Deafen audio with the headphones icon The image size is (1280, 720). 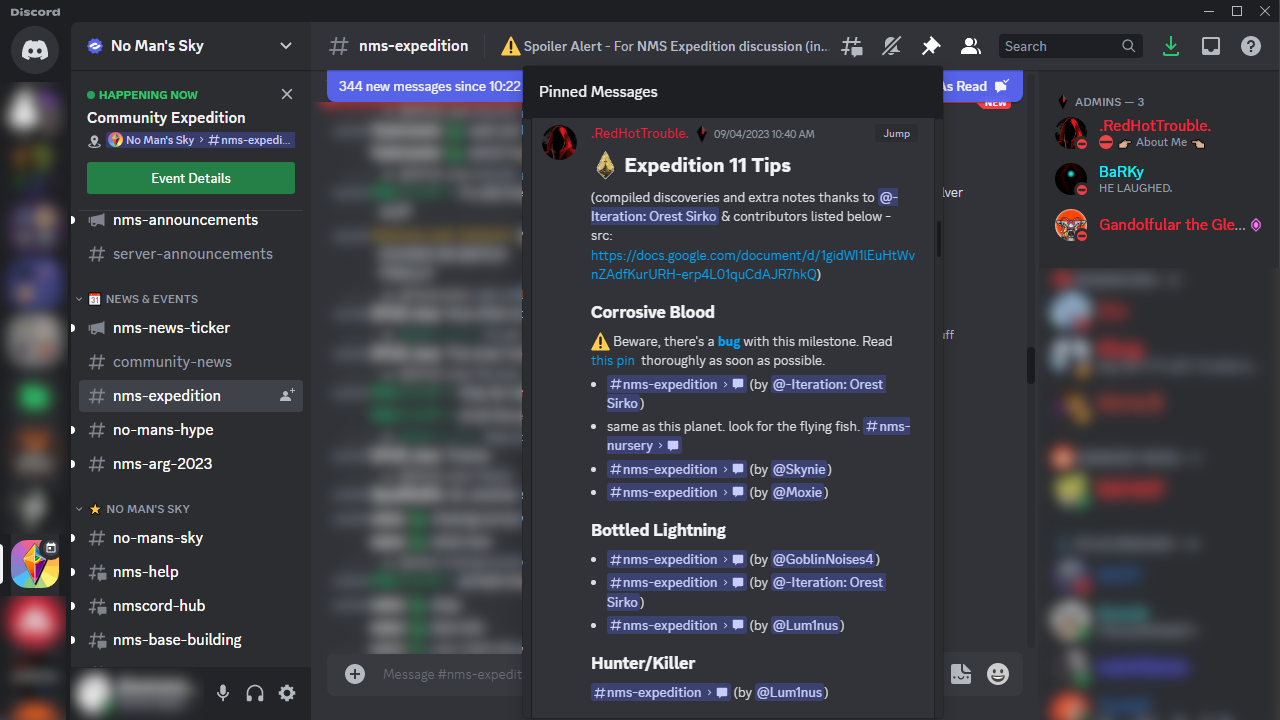[x=255, y=693]
